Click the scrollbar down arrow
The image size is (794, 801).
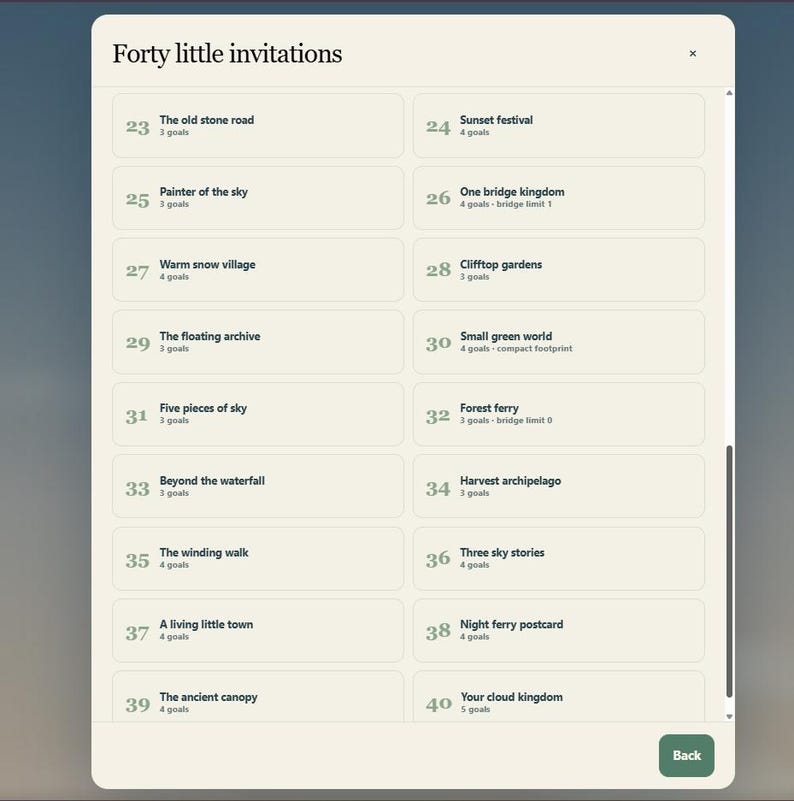coord(729,716)
